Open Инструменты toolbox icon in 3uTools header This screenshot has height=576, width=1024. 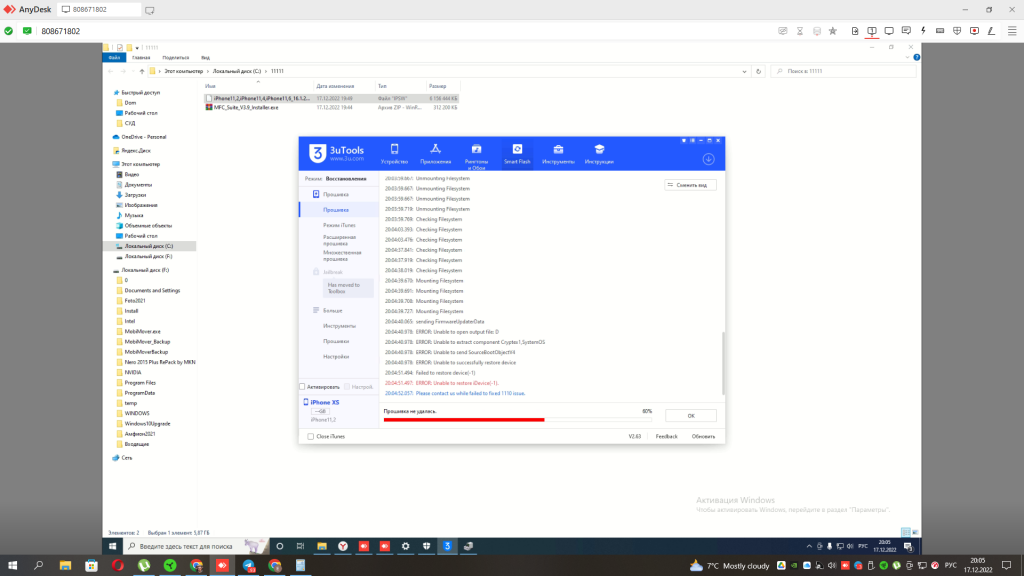click(x=558, y=153)
